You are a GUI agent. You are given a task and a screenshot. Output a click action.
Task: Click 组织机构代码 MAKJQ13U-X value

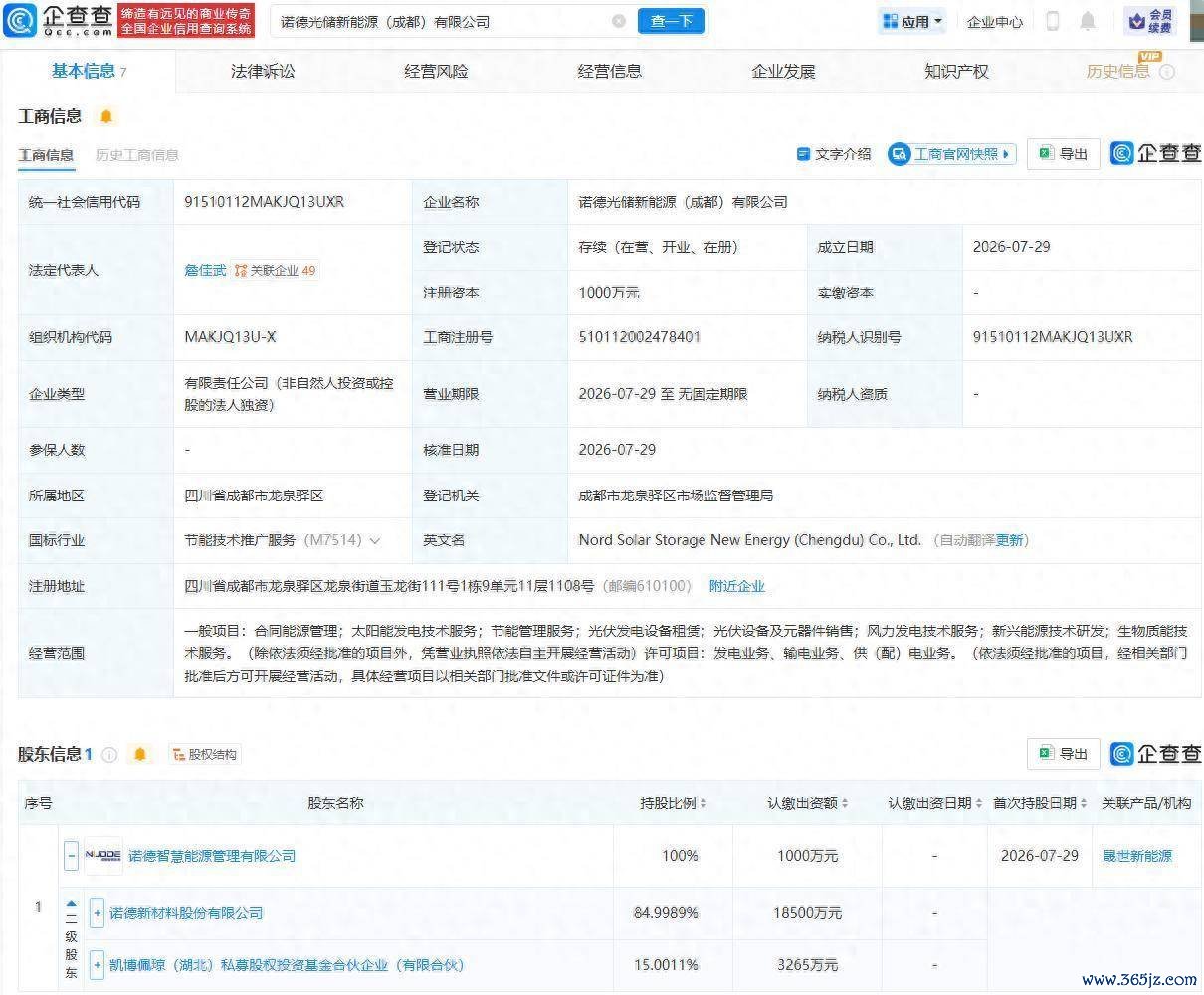(231, 337)
